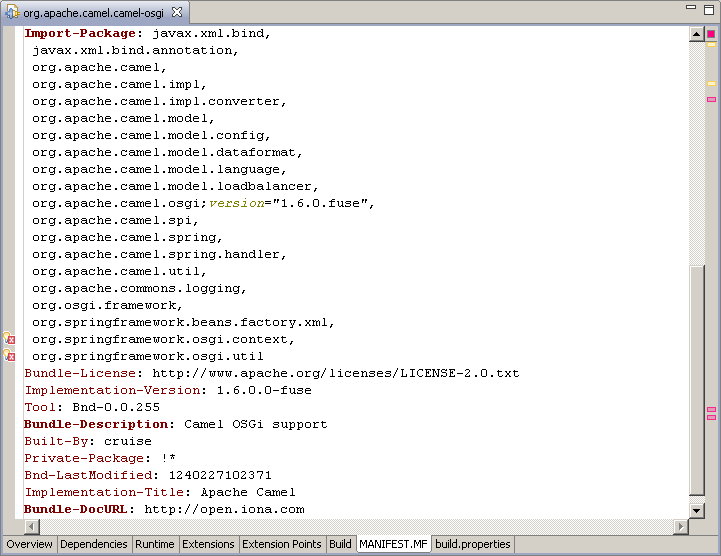This screenshot has height=556, width=721.
Task: Click the org.springframework.beans.factory.xml line
Action: click(x=183, y=322)
